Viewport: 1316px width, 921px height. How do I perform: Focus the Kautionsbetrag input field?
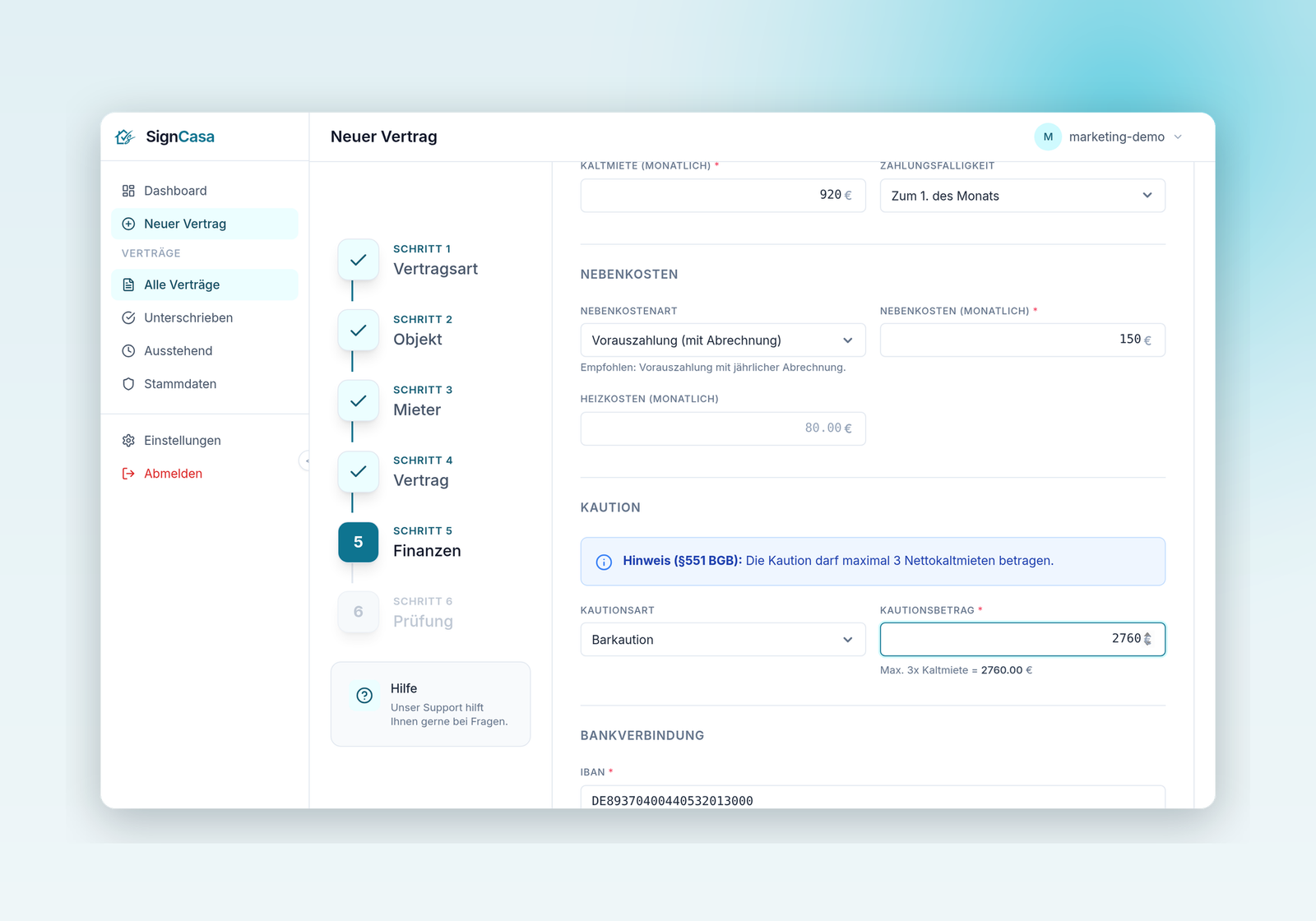click(1022, 640)
